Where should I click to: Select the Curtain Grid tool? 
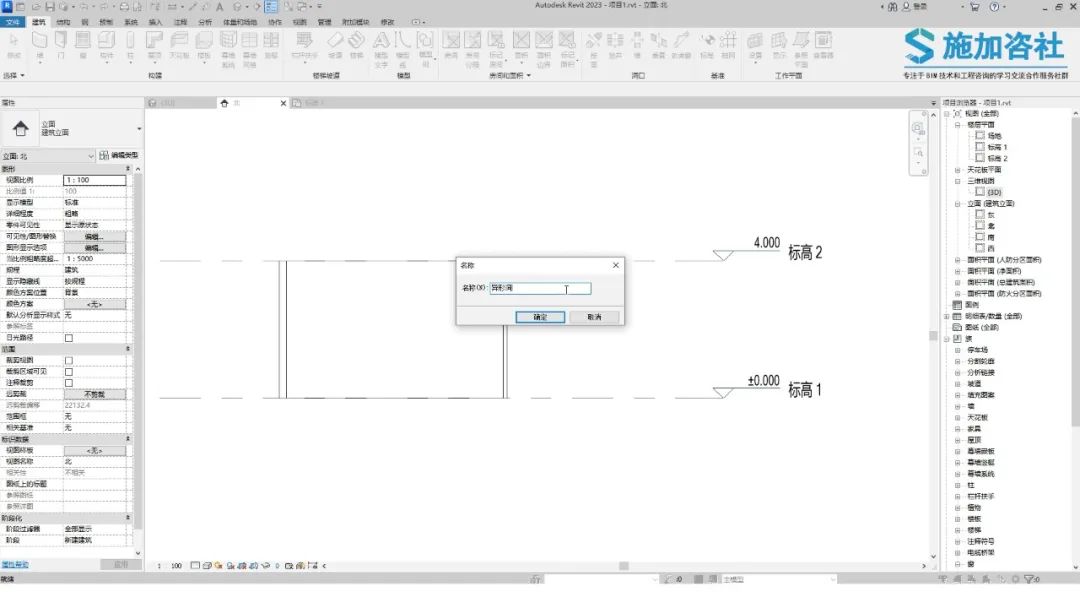click(x=249, y=48)
